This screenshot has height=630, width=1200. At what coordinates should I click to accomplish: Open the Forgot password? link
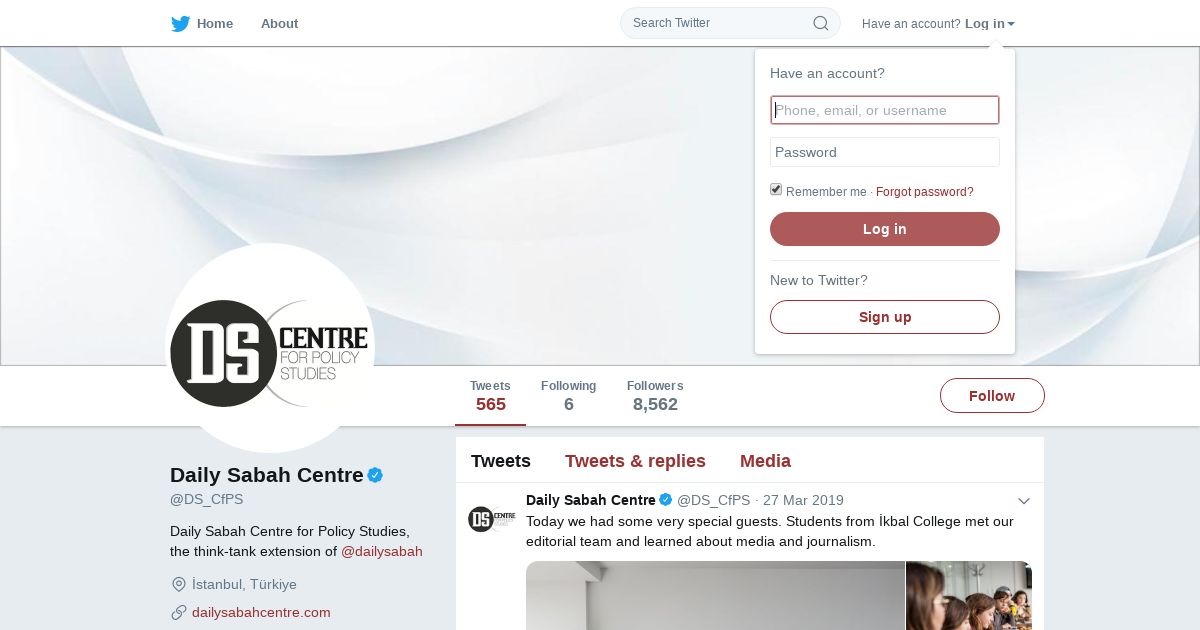(x=925, y=192)
